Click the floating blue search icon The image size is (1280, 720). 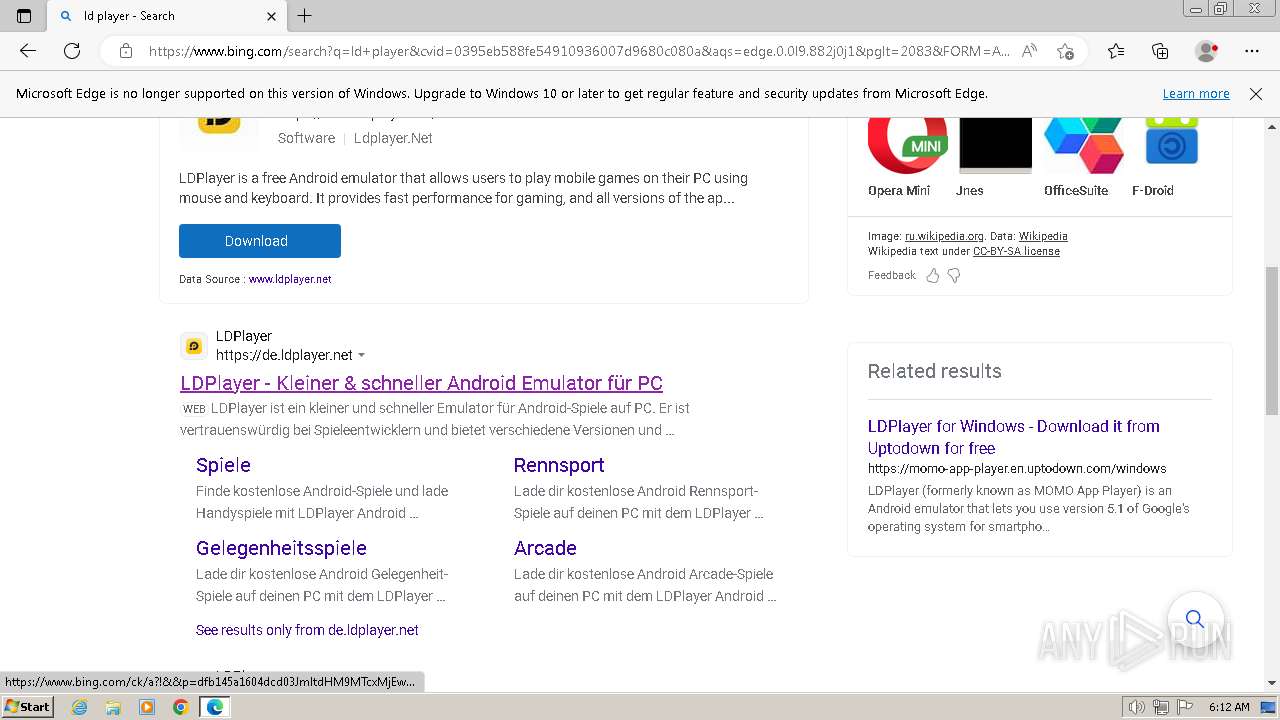[1195, 619]
